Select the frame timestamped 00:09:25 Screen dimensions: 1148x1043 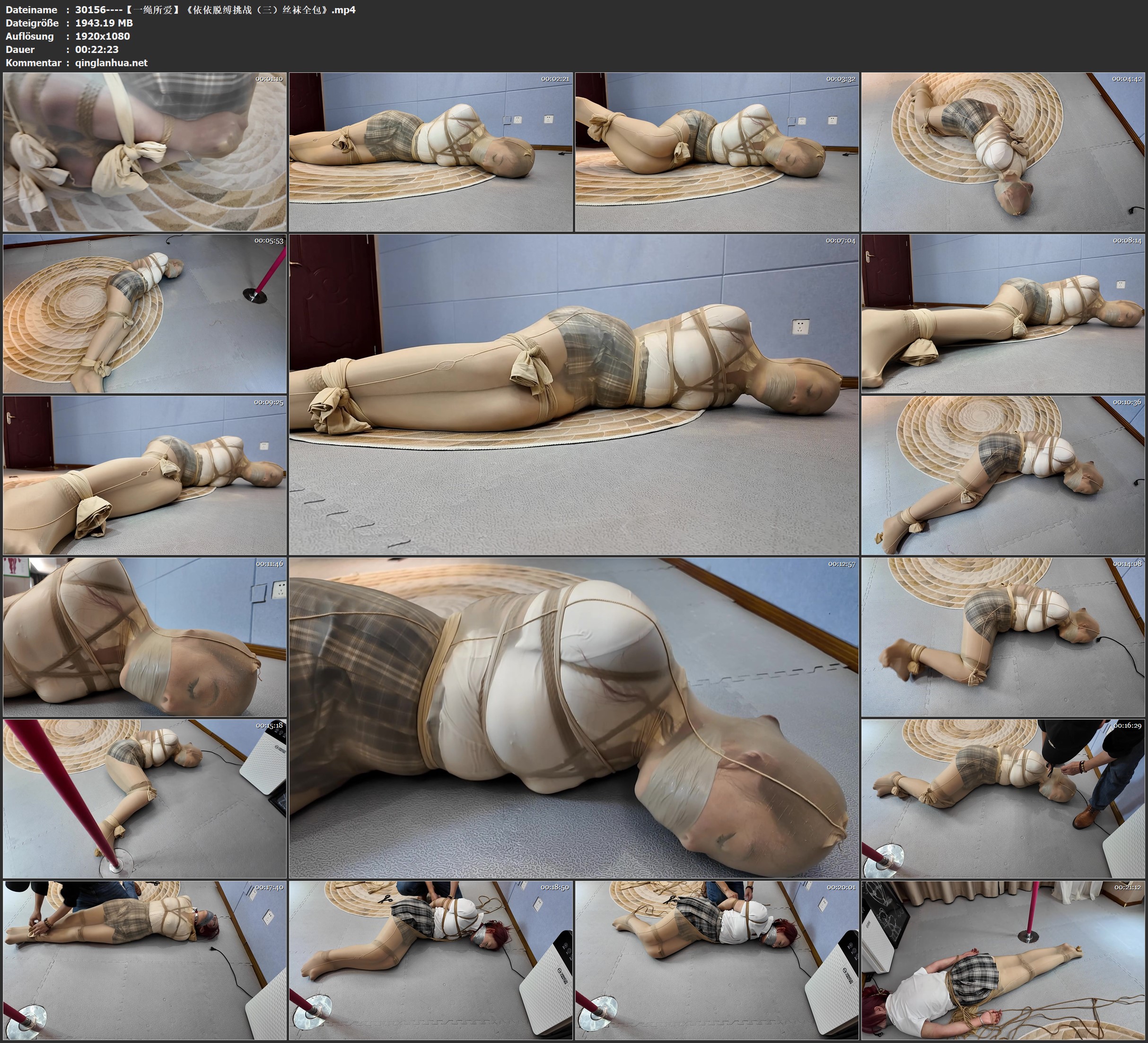[x=145, y=475]
